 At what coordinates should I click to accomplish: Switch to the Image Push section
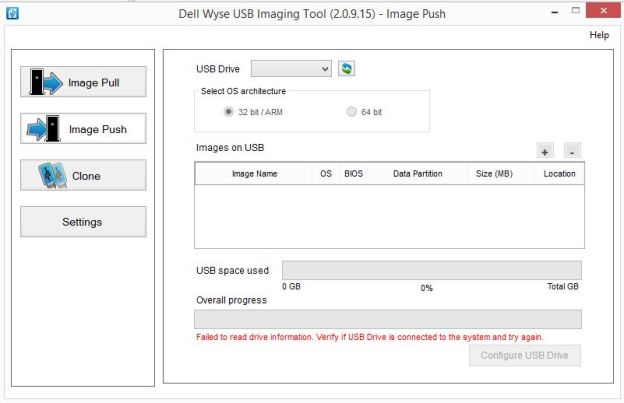pos(83,129)
